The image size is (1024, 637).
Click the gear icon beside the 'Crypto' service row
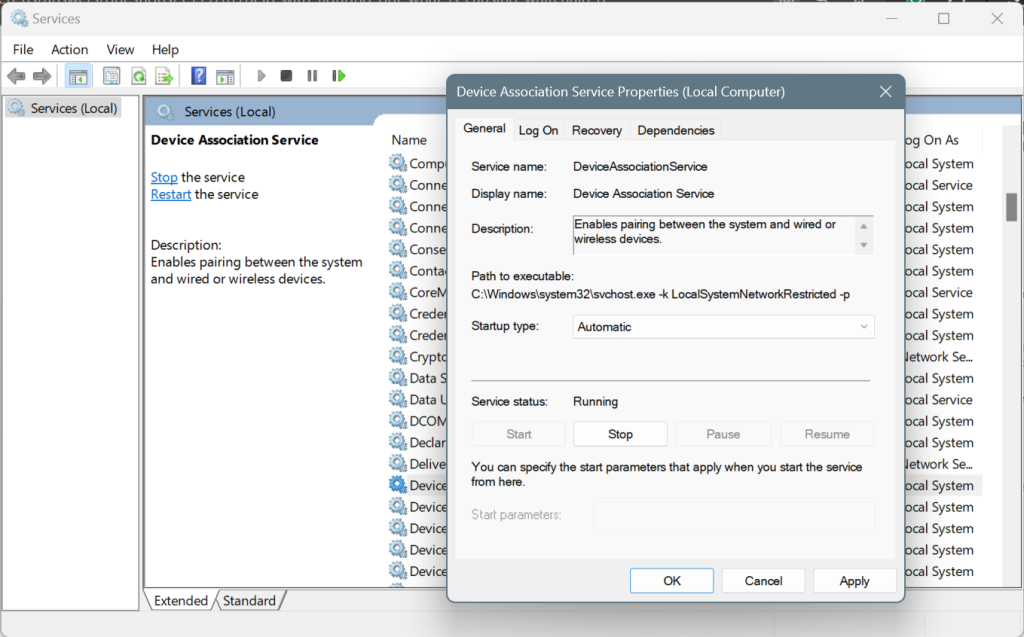coord(398,356)
